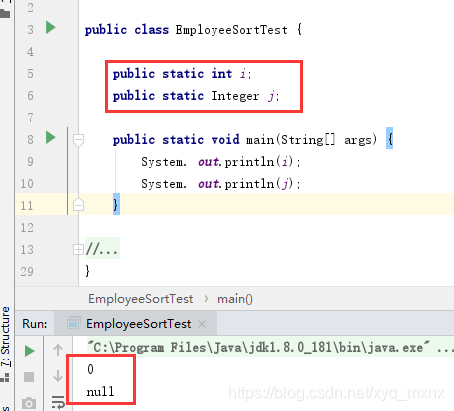Click the Run: panel label
The height and width of the screenshot is (411, 454).
(x=35, y=324)
